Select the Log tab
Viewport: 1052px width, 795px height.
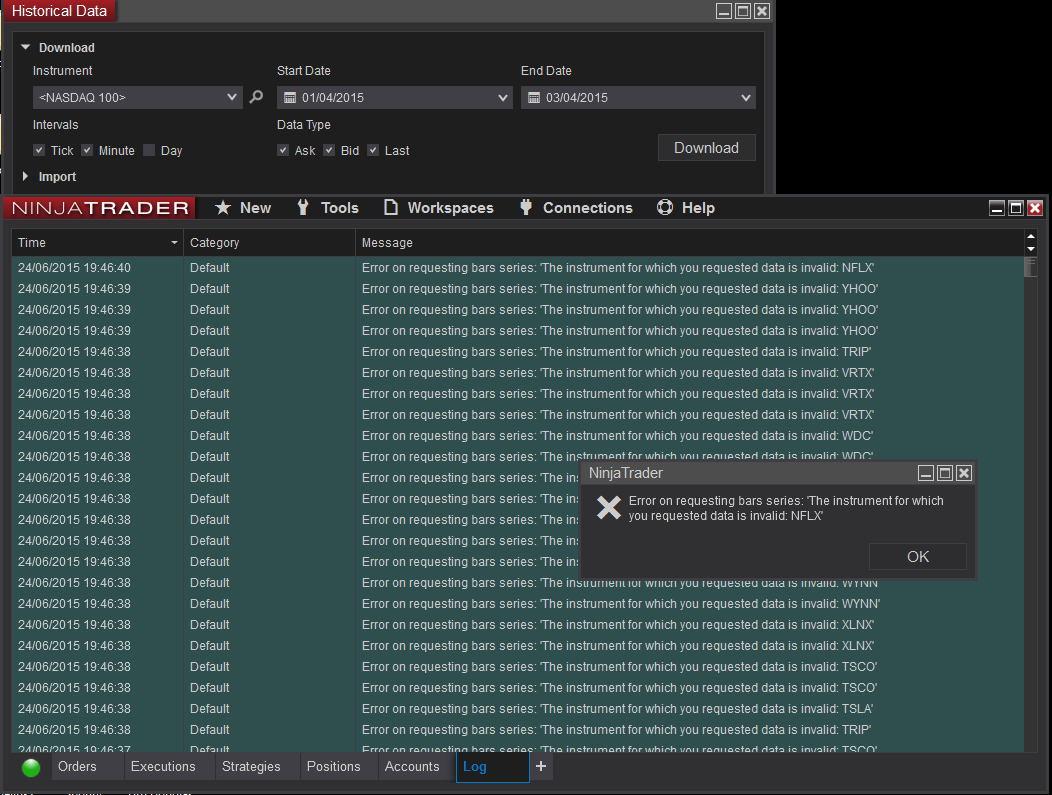(x=492, y=767)
